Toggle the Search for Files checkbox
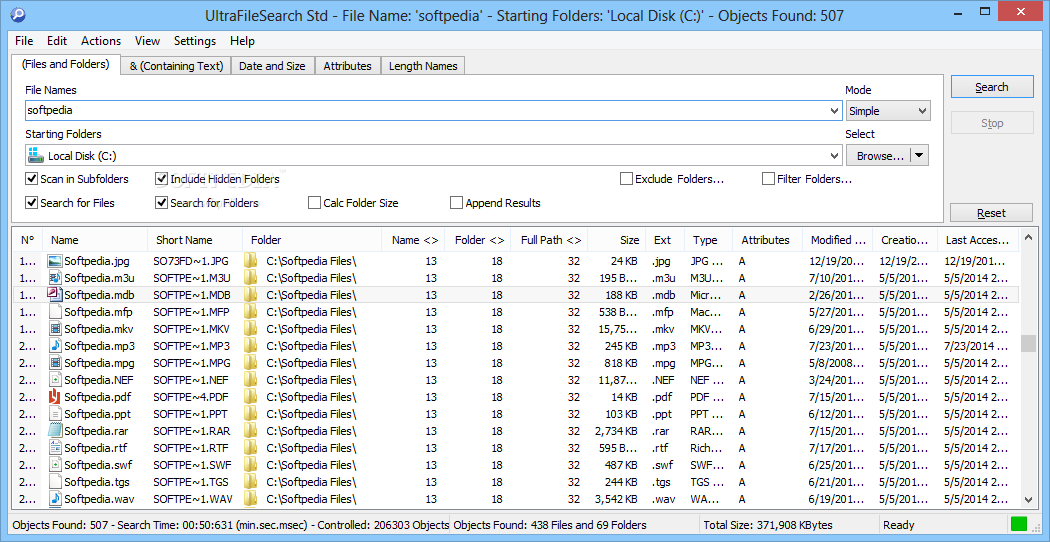1050x542 pixels. tap(31, 202)
